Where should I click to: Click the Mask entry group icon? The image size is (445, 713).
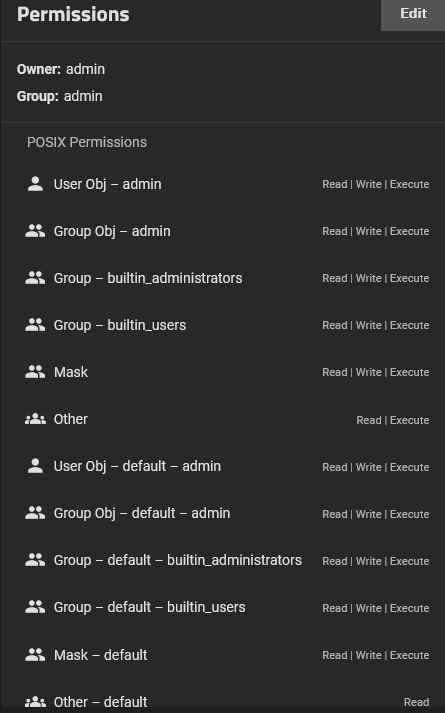click(x=35, y=372)
